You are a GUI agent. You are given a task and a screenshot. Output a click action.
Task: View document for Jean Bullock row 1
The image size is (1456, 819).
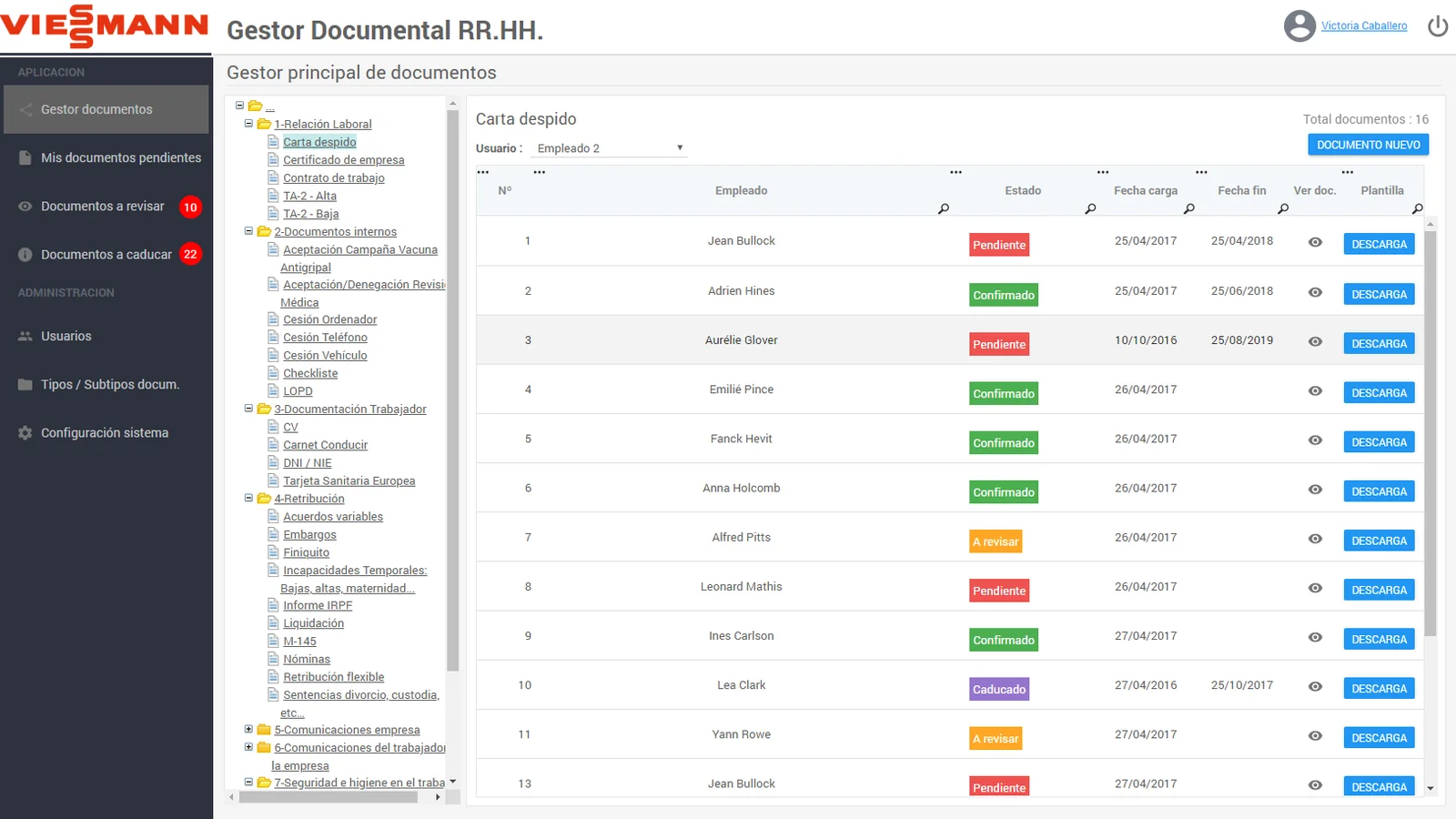click(x=1315, y=242)
